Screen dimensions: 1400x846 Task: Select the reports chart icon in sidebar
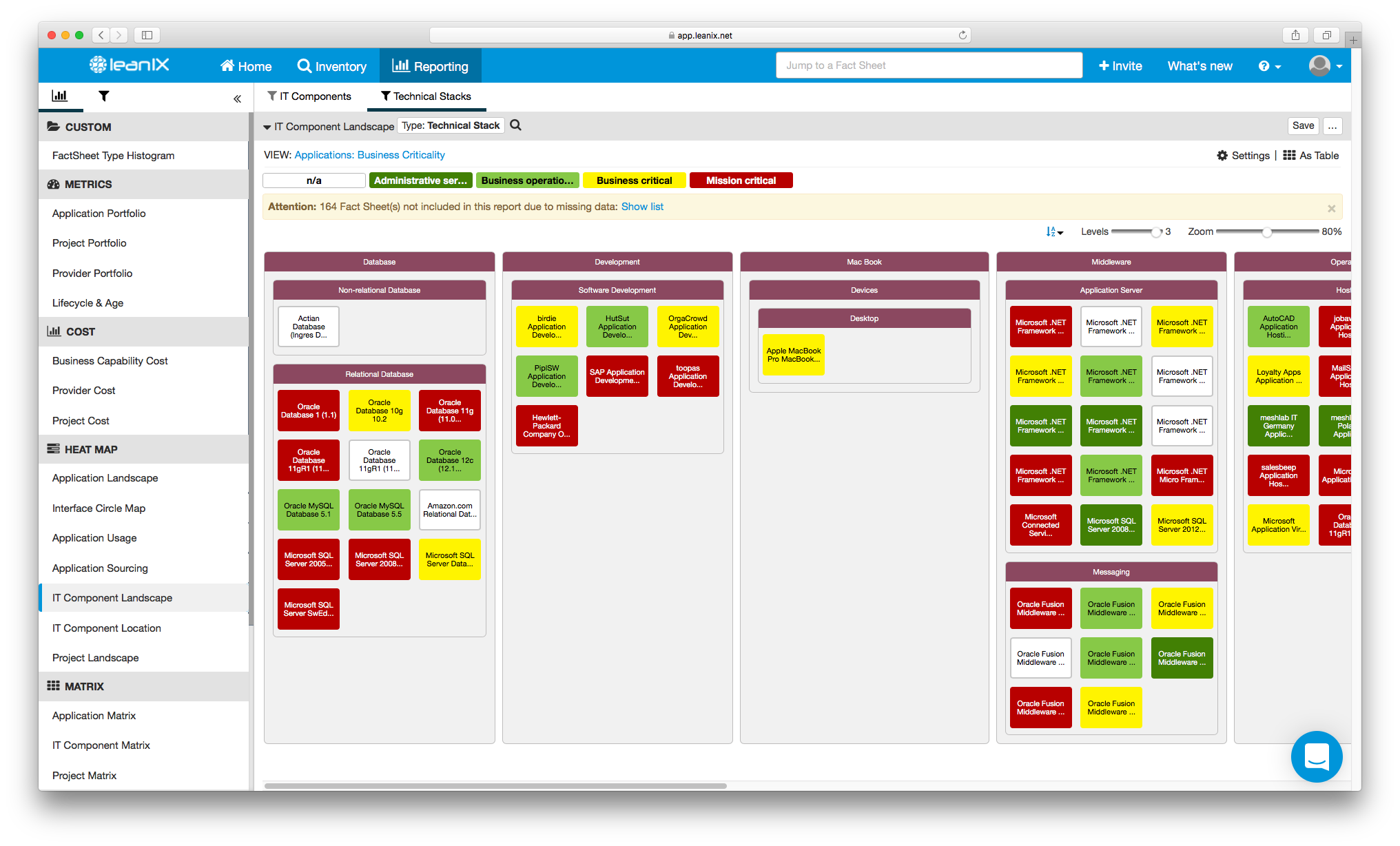[x=60, y=96]
